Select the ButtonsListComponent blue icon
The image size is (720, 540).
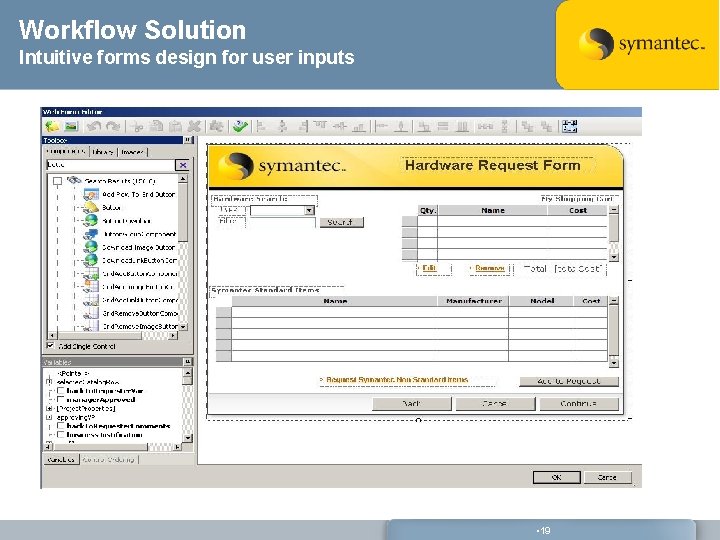coord(91,234)
